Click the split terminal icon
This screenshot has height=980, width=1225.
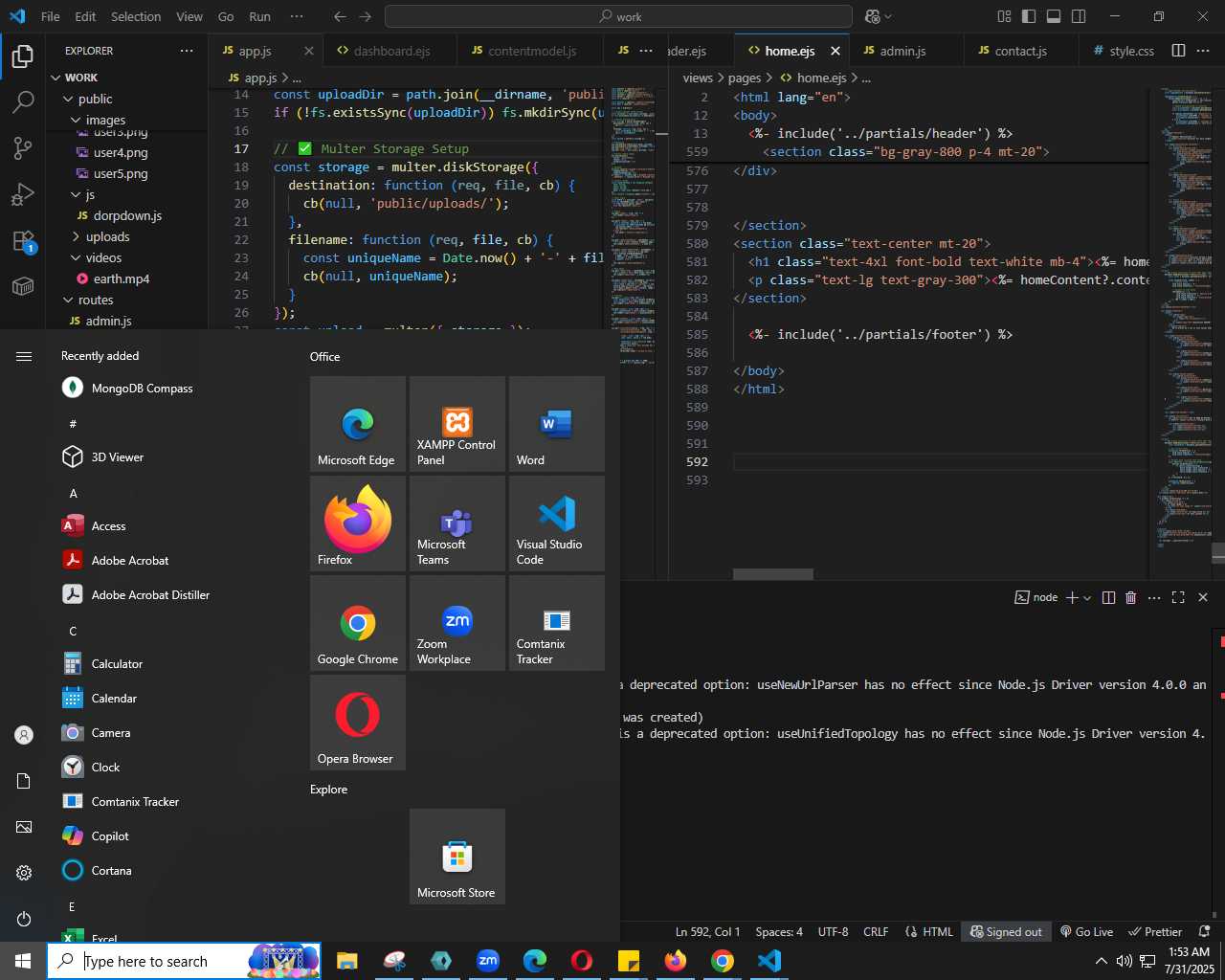click(x=1108, y=597)
